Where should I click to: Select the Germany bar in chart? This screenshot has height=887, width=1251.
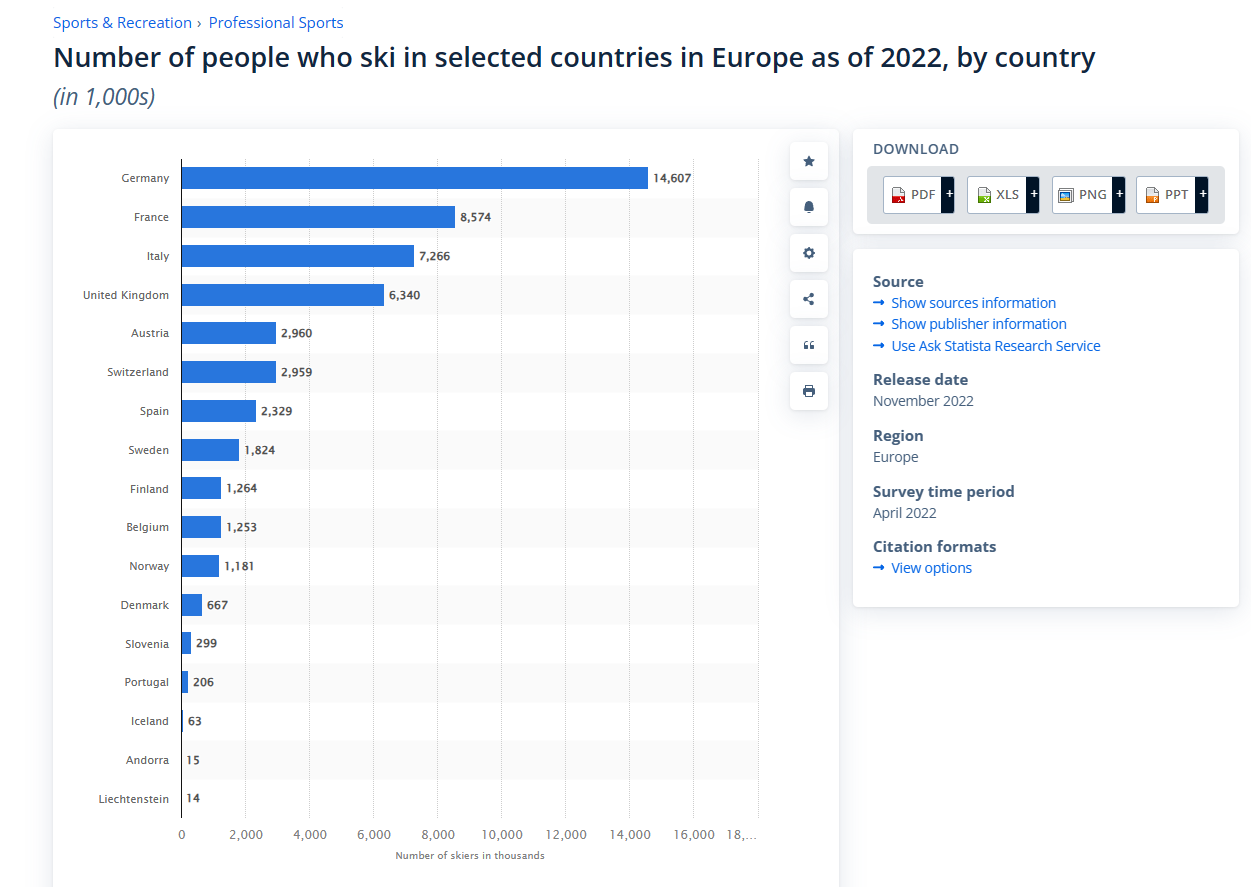point(415,178)
